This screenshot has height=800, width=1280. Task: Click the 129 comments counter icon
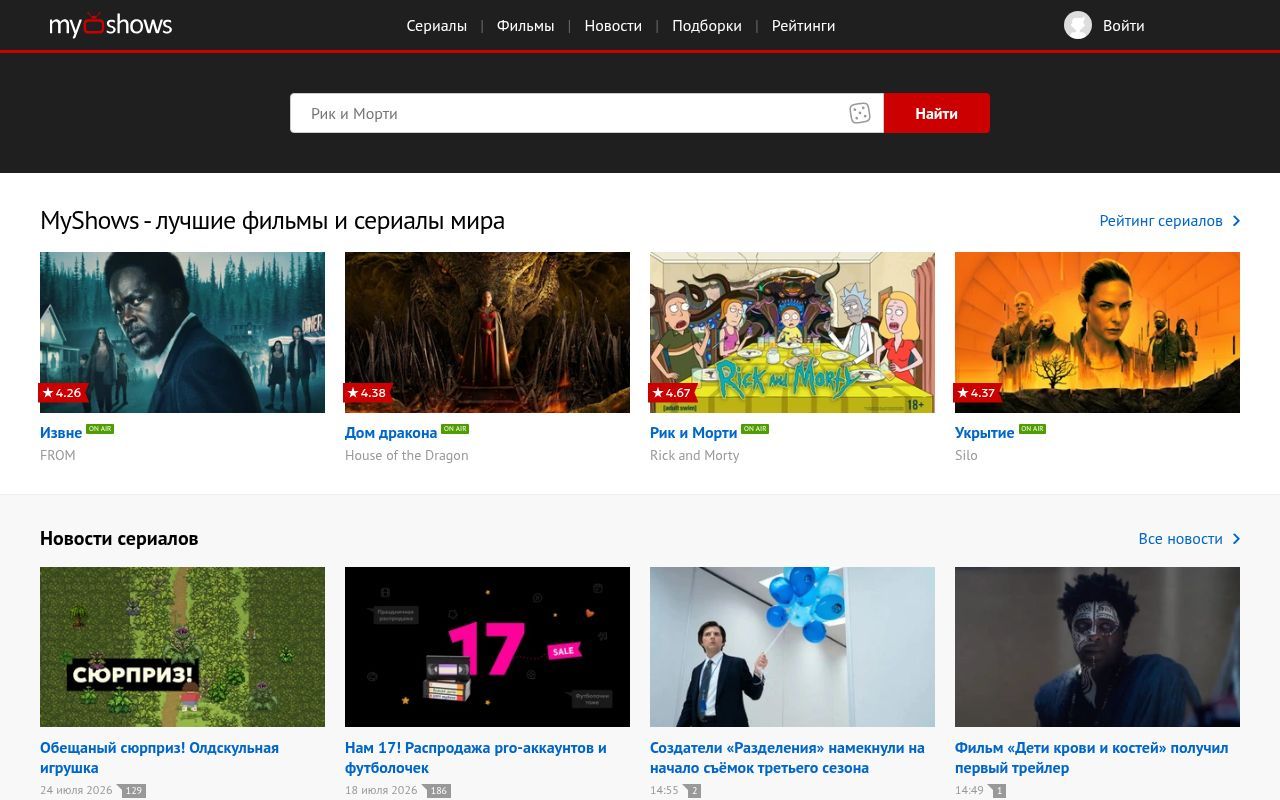(132, 791)
